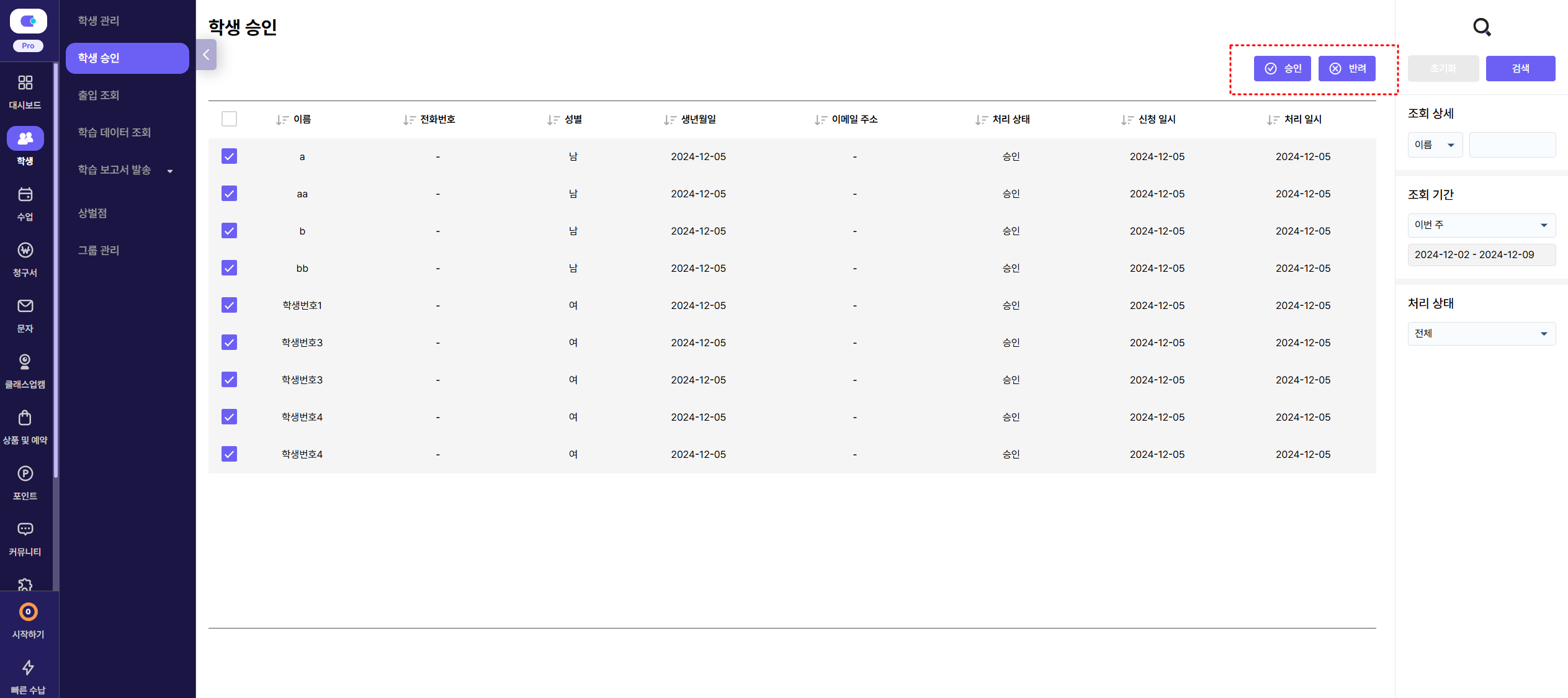Open the 이번 주 period dropdown
Viewport: 1568px width, 698px height.
(1481, 225)
